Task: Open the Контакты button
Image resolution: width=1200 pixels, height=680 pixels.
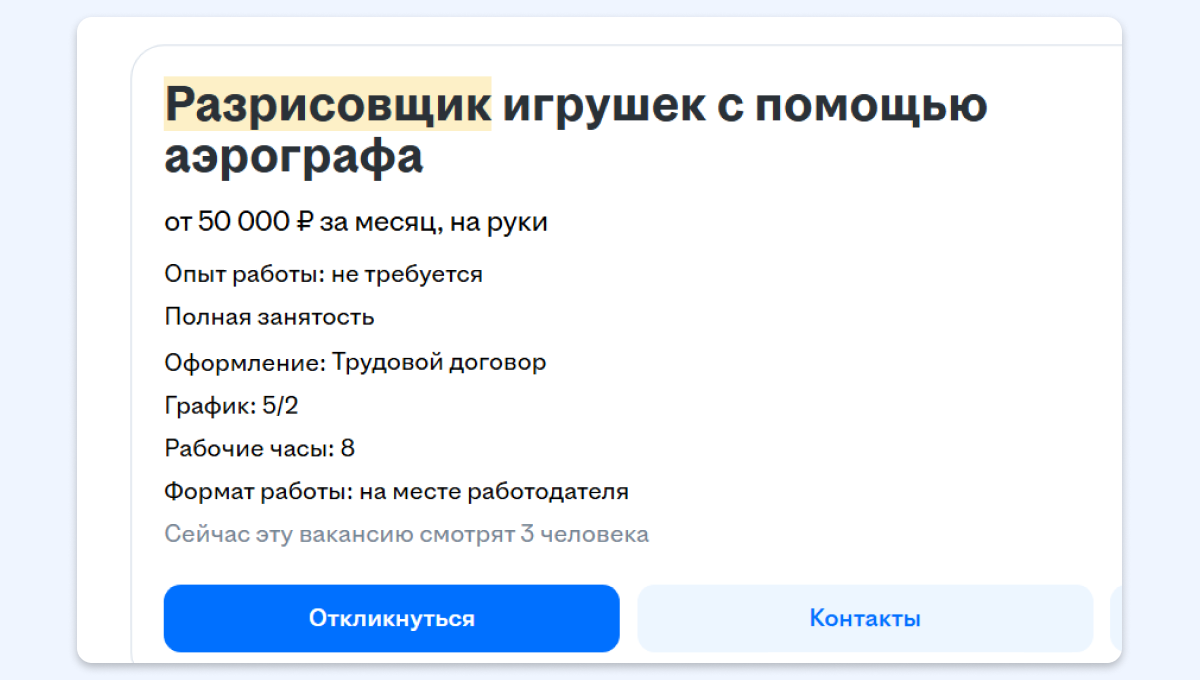Action: 865,618
